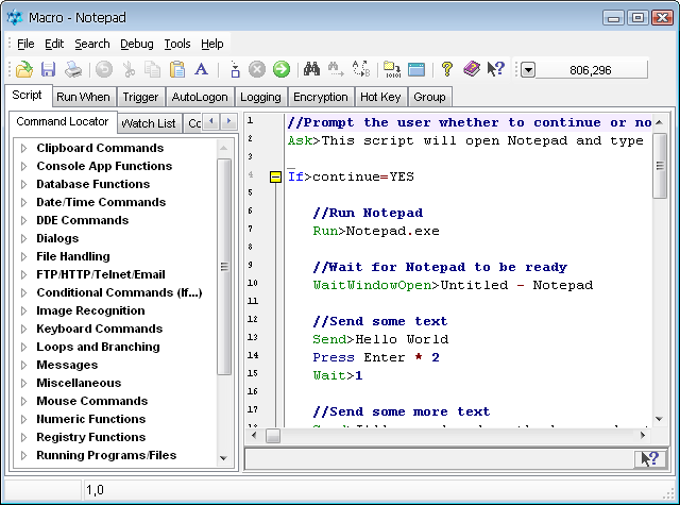Click the Find binoculars icon
Screen dimensions: 680x505
point(311,69)
